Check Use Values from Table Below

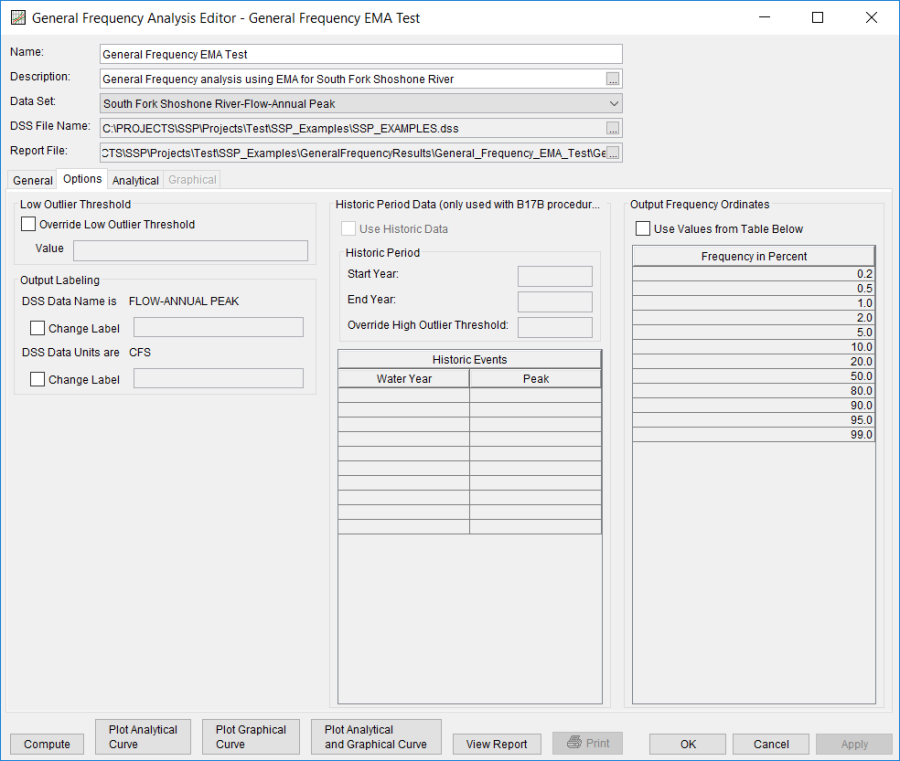pos(643,228)
